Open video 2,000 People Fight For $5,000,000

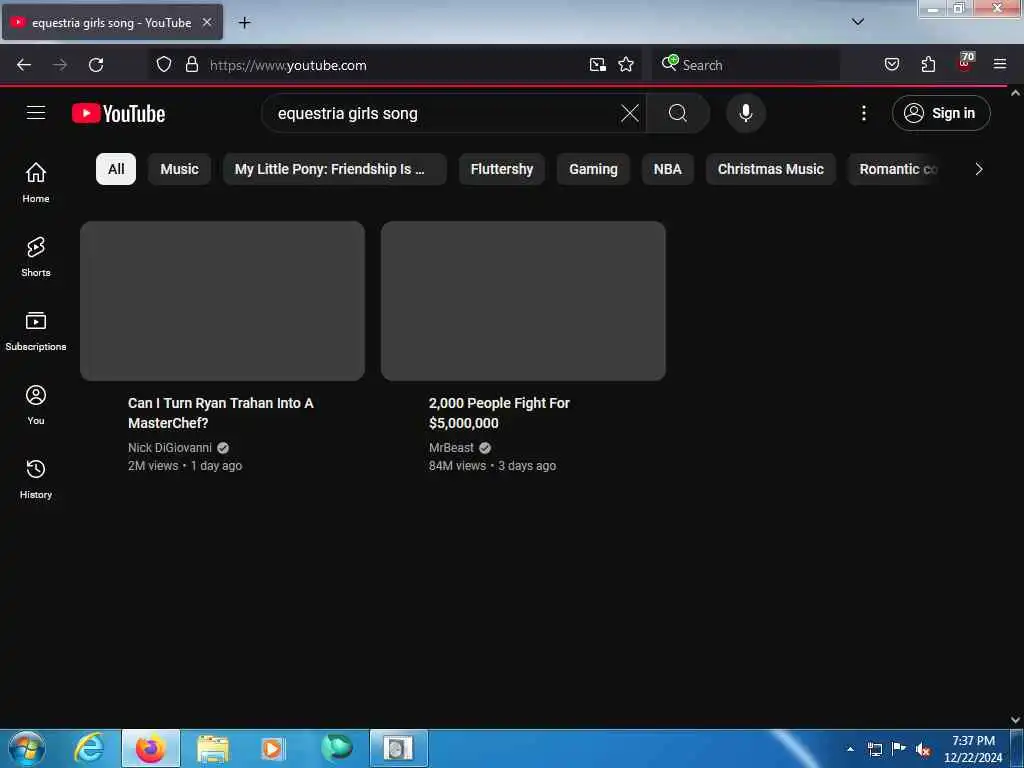pos(499,413)
